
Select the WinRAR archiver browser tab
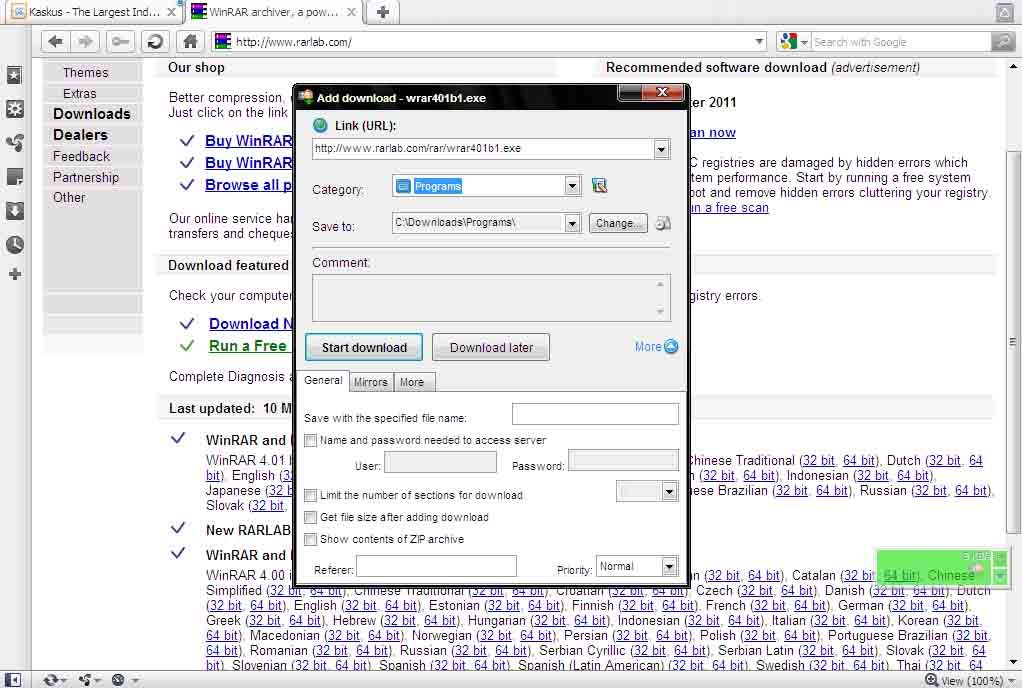point(274,12)
